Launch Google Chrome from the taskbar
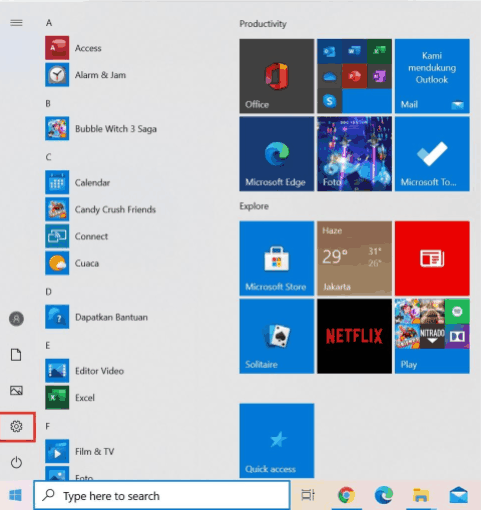 [x=346, y=495]
